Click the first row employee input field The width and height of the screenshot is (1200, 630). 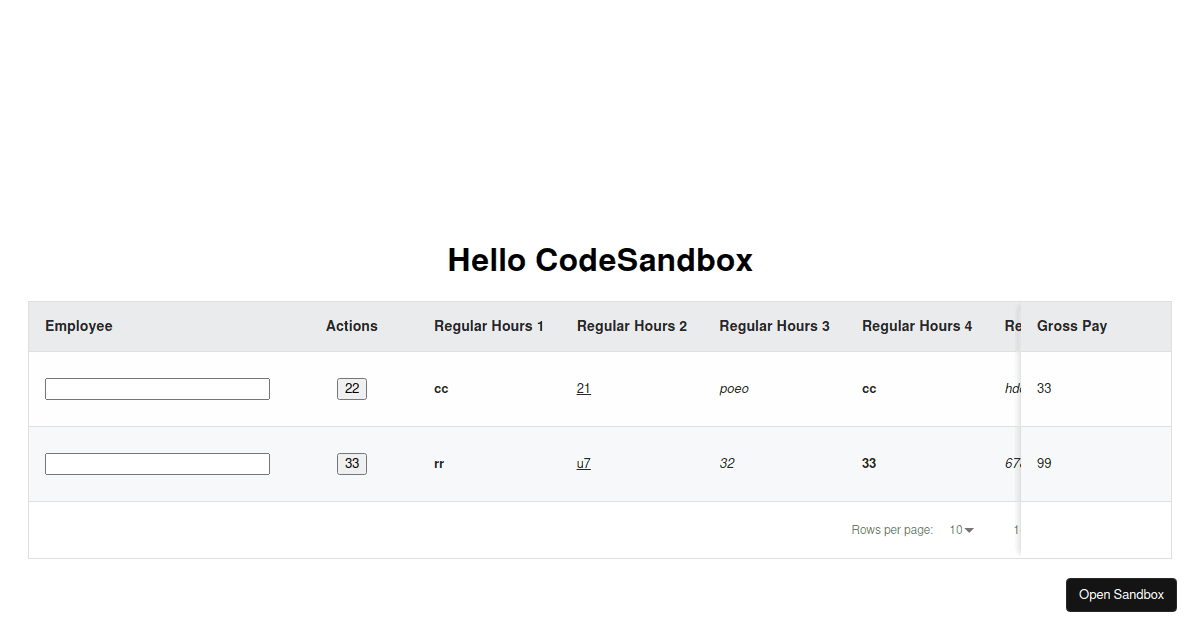click(157, 388)
